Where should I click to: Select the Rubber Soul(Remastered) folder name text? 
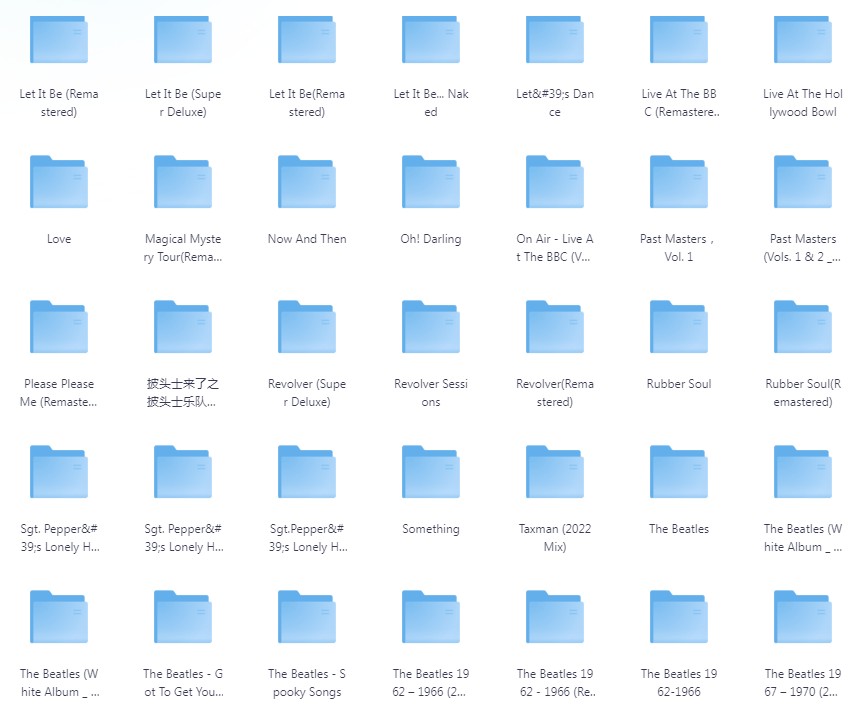tap(803, 393)
